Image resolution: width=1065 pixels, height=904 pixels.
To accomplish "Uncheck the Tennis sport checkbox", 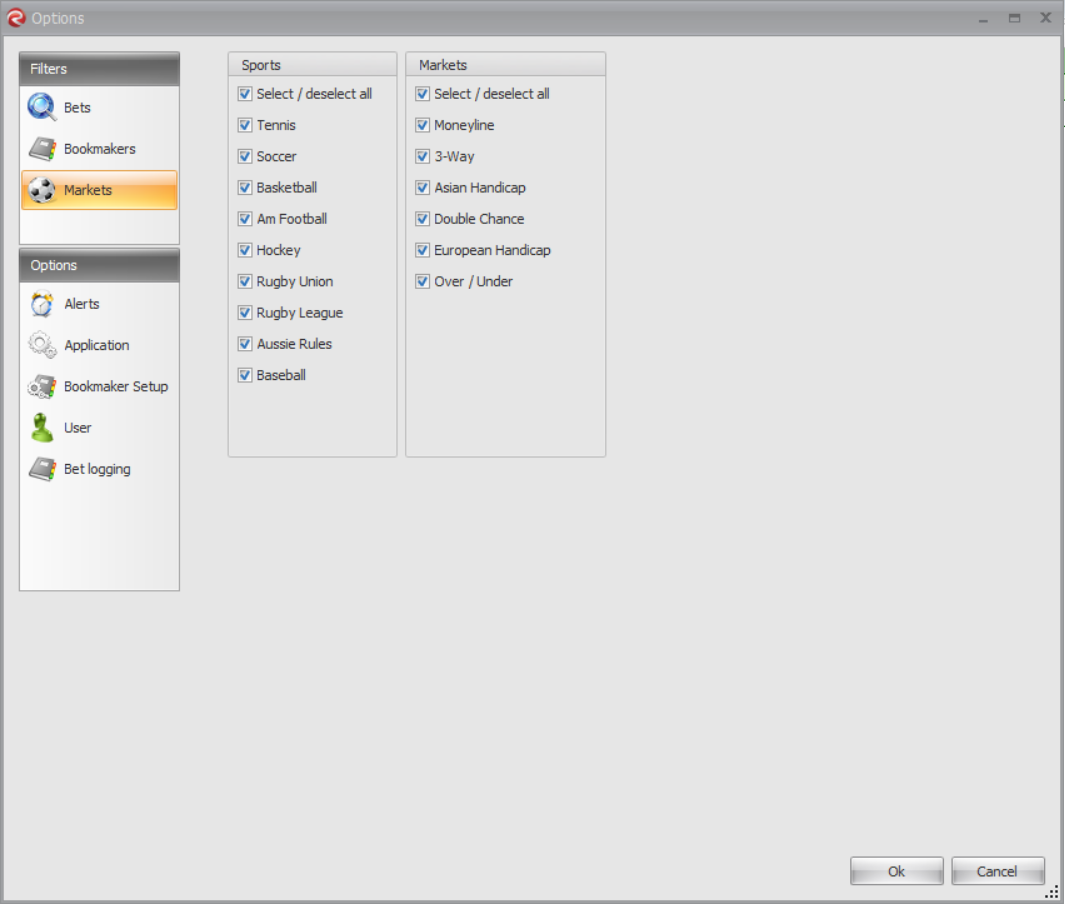I will pyautogui.click(x=245, y=125).
